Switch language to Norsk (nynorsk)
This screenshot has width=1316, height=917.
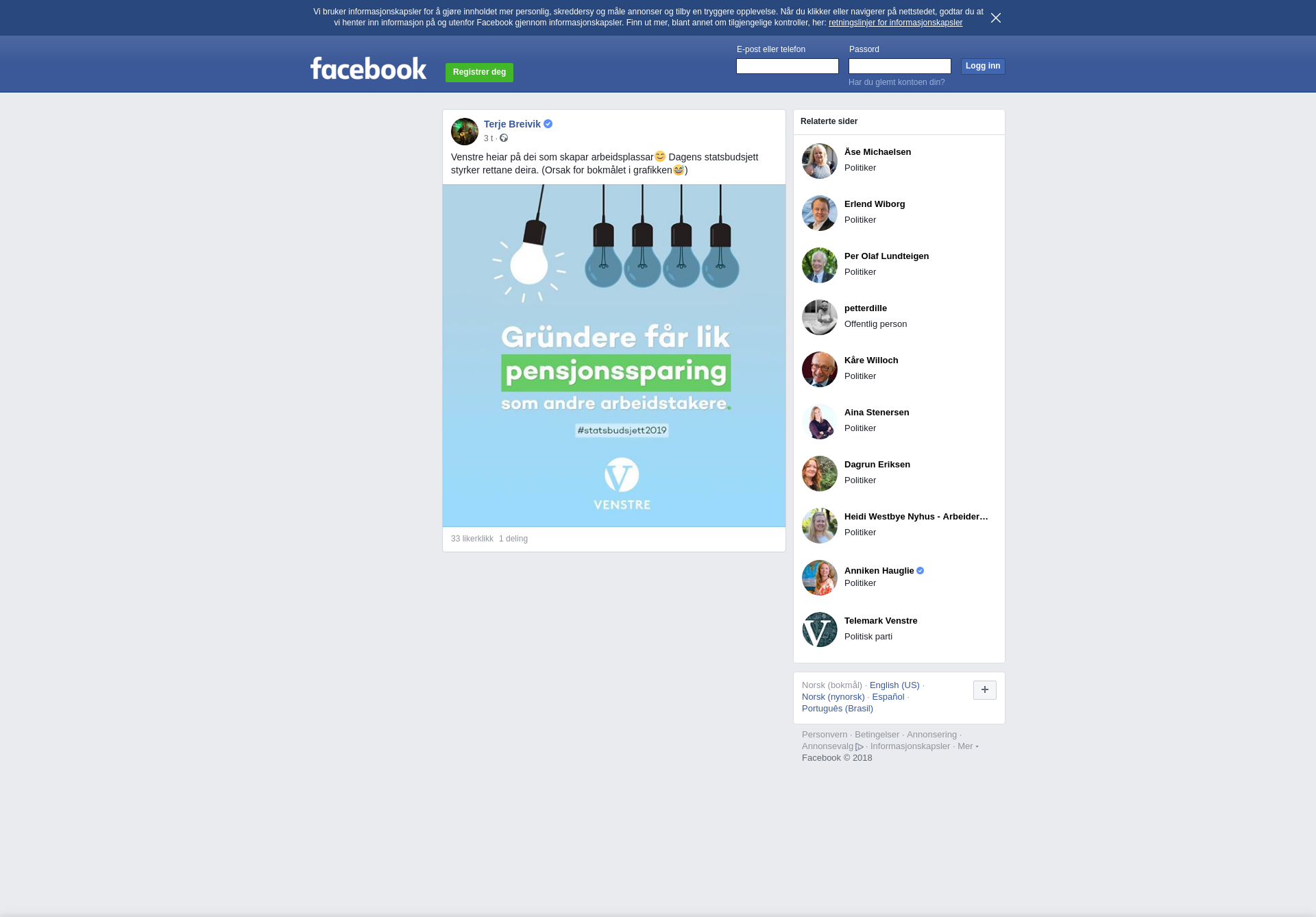833,697
